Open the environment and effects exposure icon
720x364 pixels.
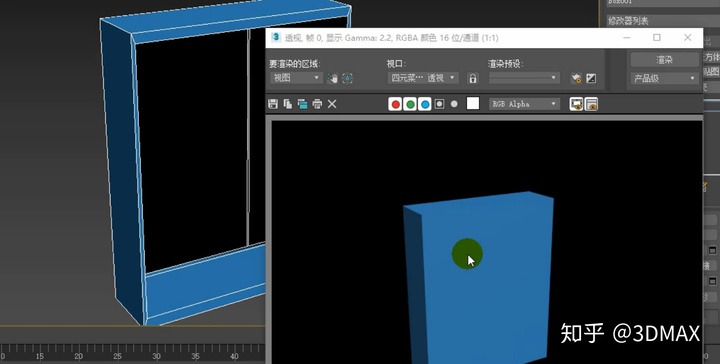click(591, 78)
